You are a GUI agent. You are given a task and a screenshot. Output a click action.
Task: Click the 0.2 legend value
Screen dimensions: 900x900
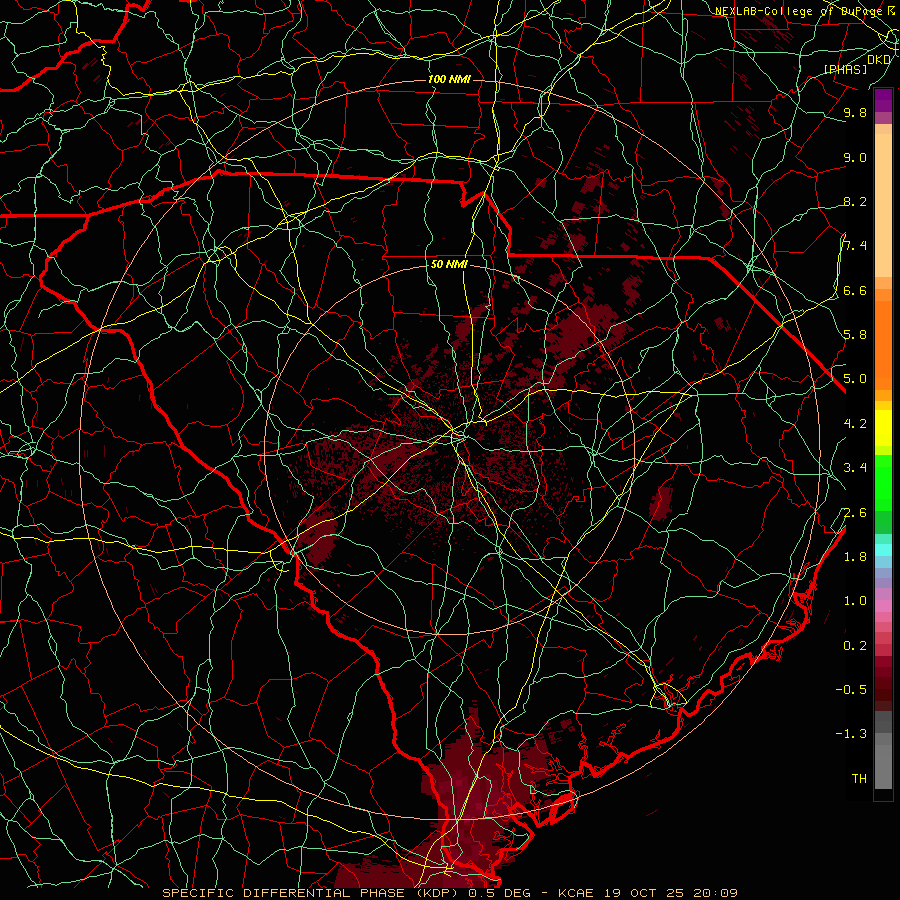point(855,646)
